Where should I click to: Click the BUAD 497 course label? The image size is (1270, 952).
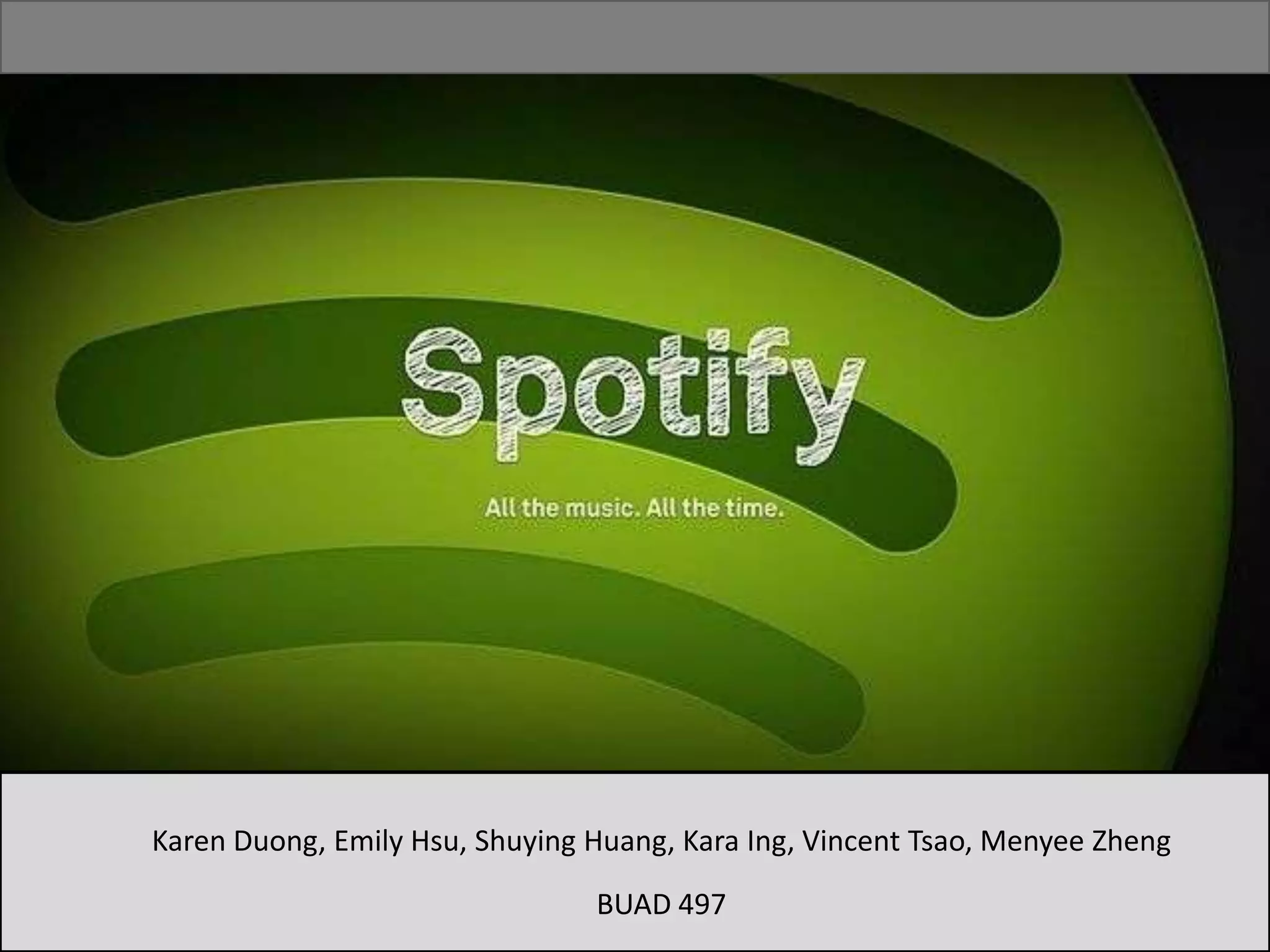click(x=661, y=904)
